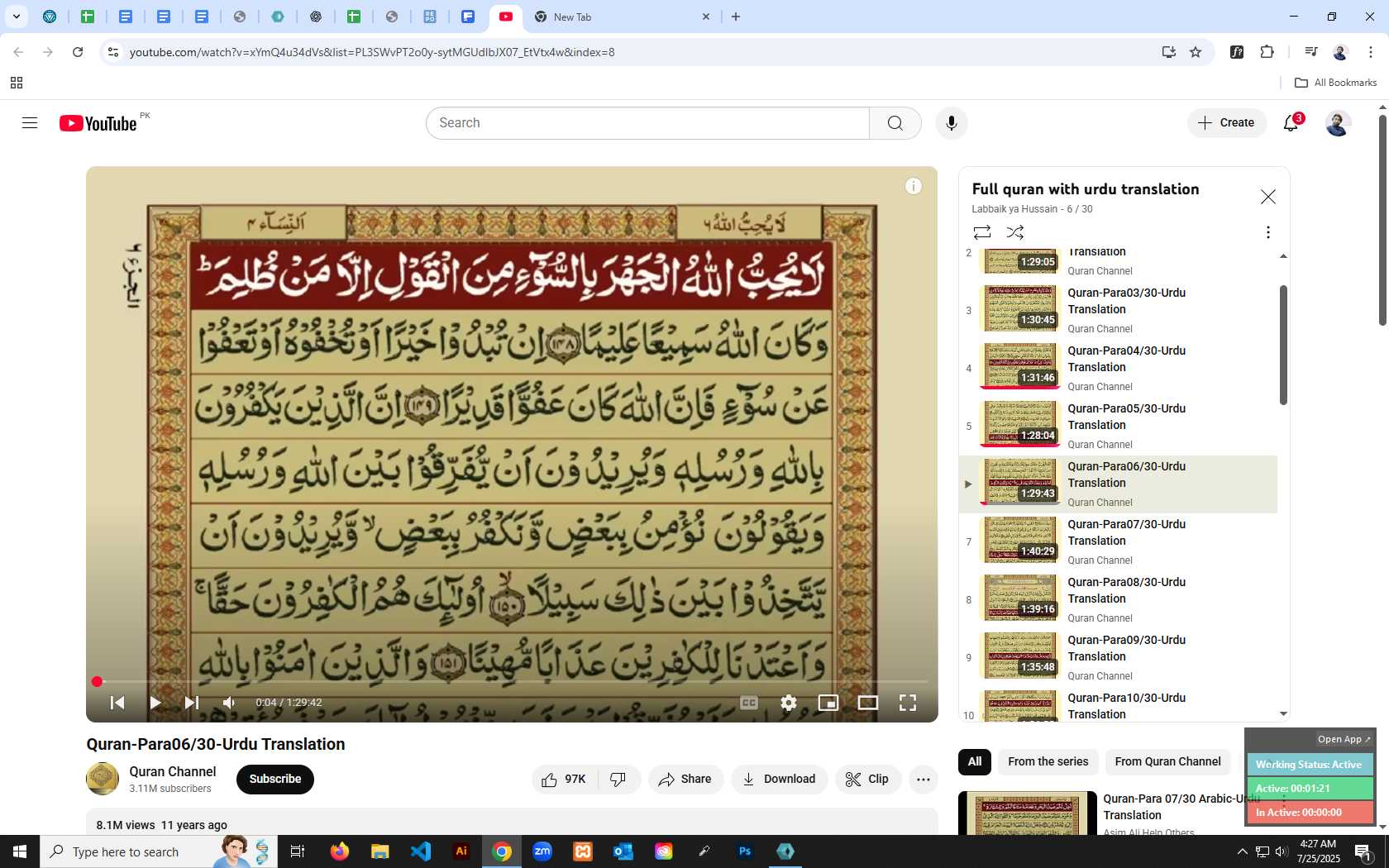Select From Quran Channel chip
Screen dimensions: 1389x868
pyautogui.click(x=1167, y=762)
